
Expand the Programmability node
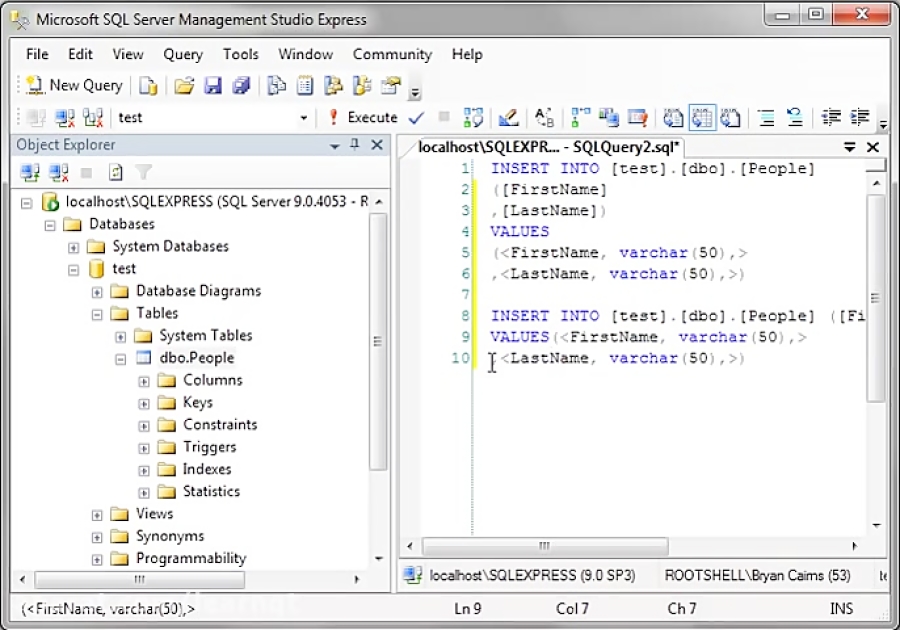point(96,558)
